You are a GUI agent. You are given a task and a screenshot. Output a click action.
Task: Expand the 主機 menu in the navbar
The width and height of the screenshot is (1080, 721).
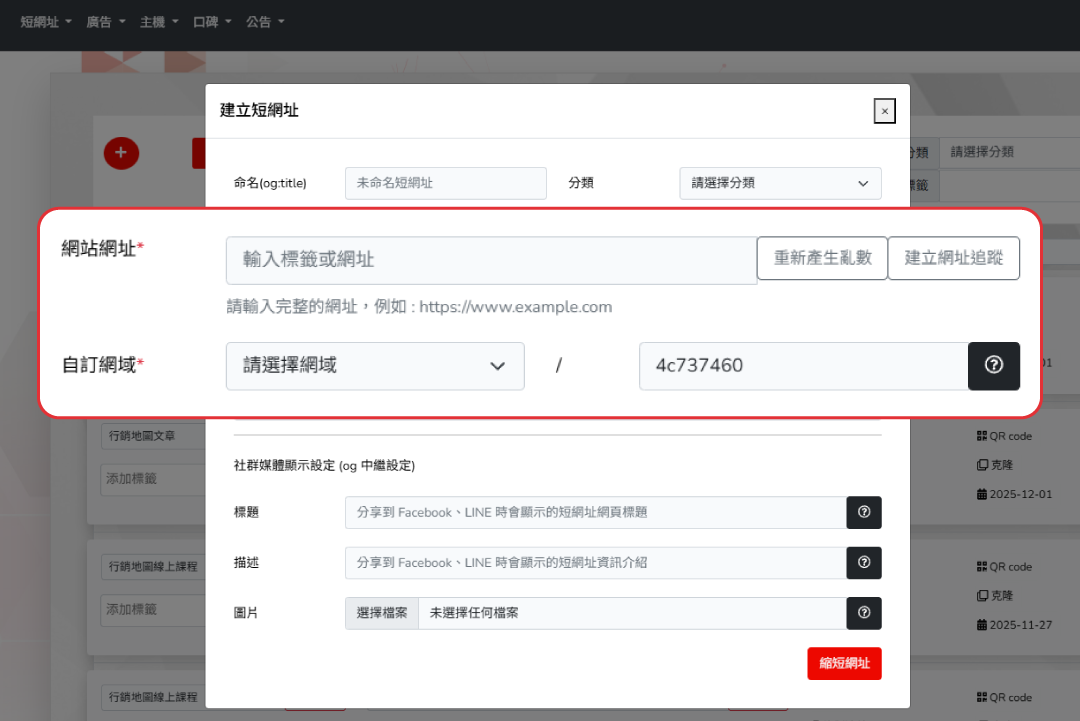pyautogui.click(x=158, y=22)
